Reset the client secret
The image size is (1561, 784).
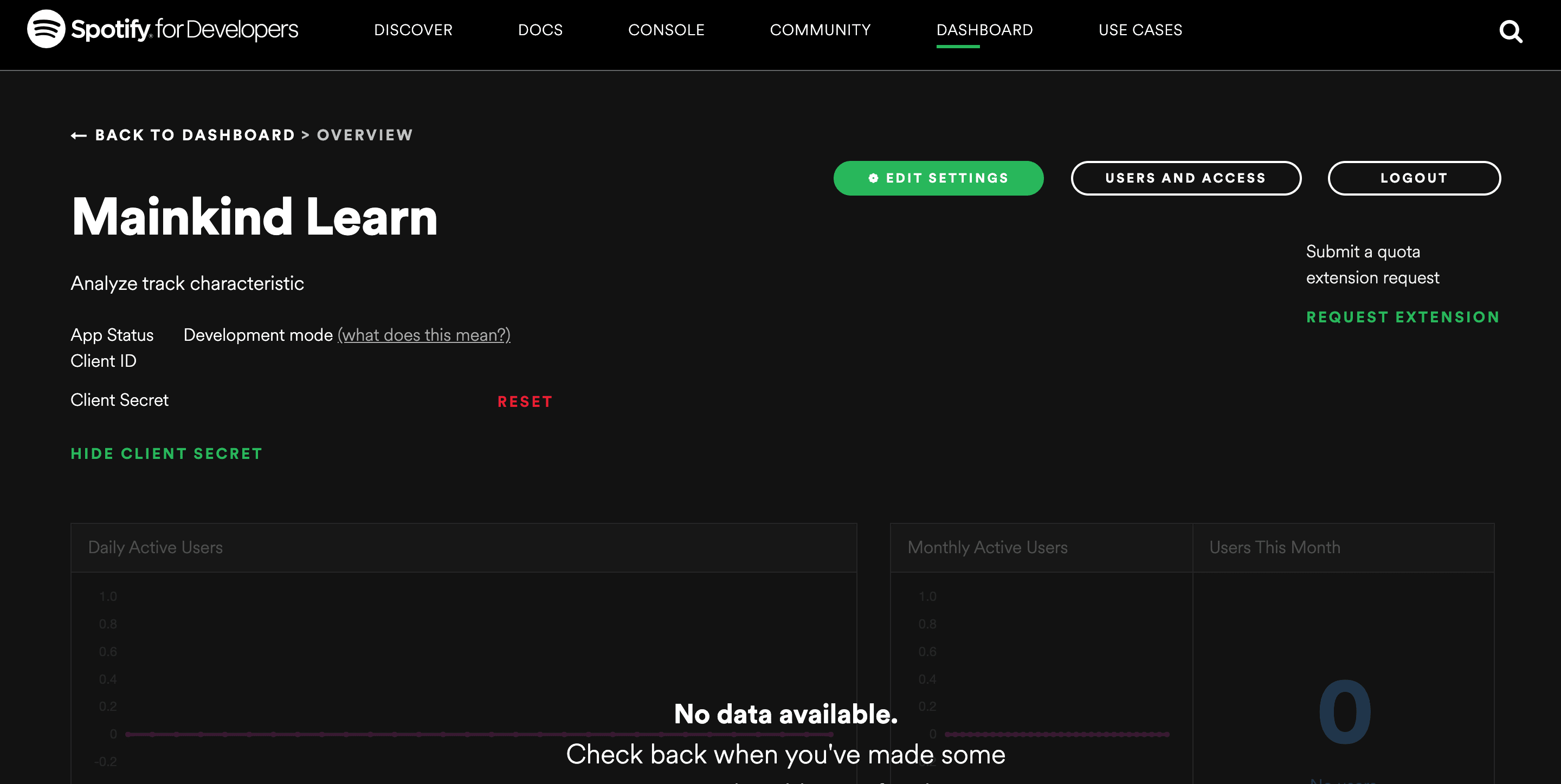(x=525, y=401)
